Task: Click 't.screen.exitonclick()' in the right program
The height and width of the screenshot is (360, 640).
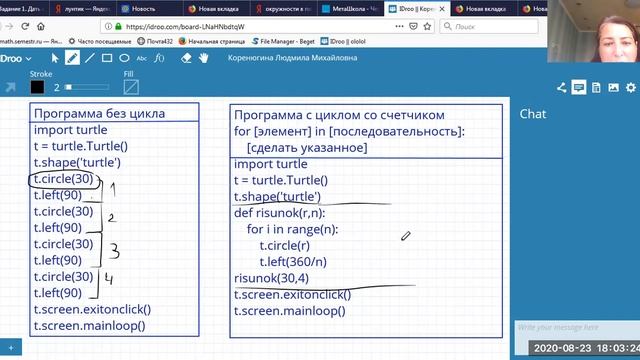Action: [292, 295]
